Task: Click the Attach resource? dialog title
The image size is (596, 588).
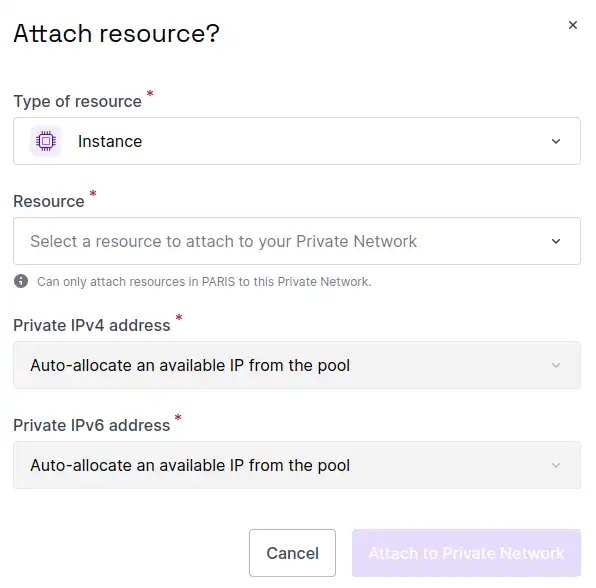Action: tap(116, 33)
